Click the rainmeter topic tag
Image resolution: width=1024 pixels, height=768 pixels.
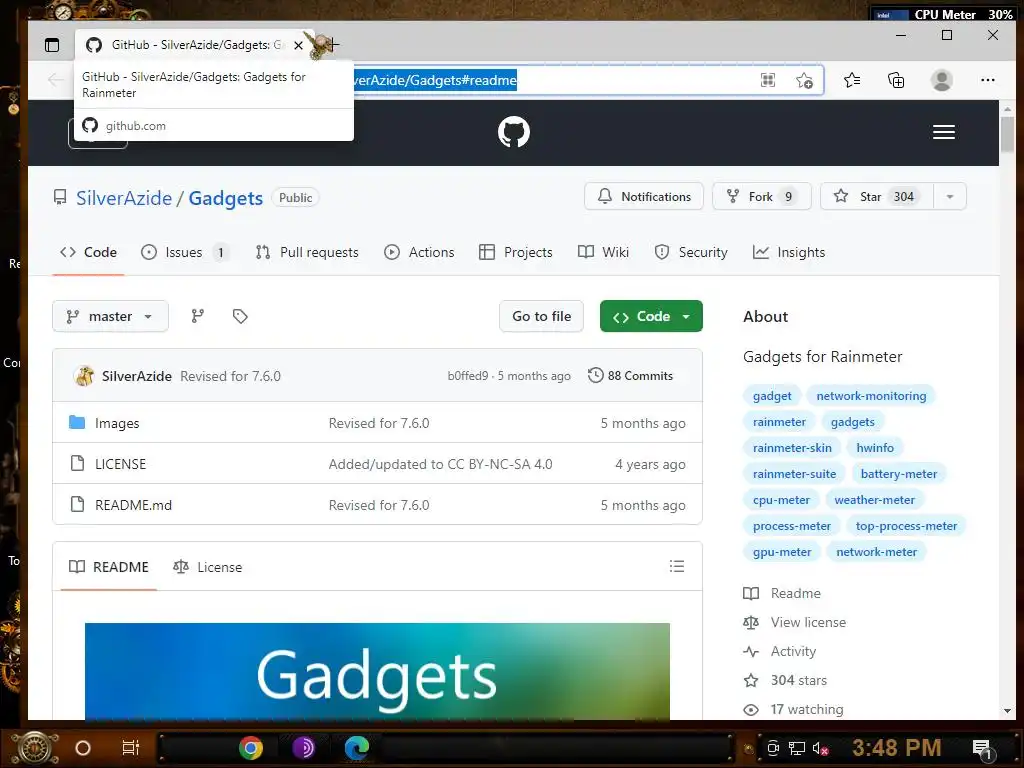779,422
